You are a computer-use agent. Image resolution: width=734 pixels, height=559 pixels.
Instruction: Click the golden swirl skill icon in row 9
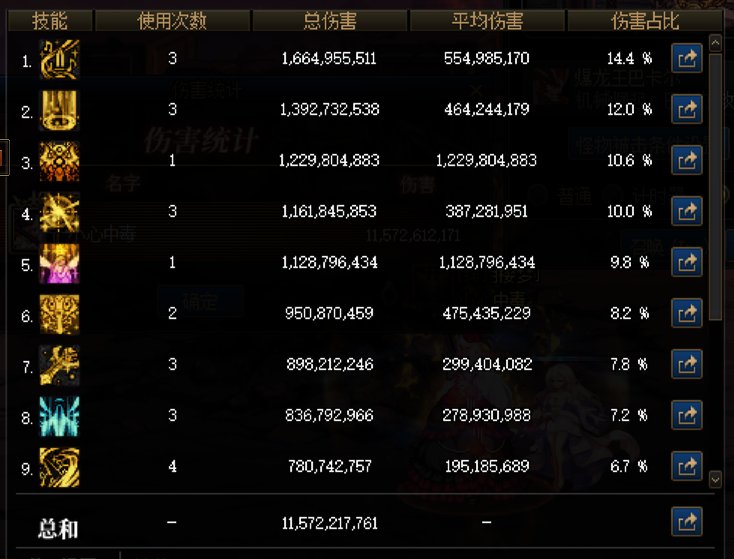(x=59, y=467)
